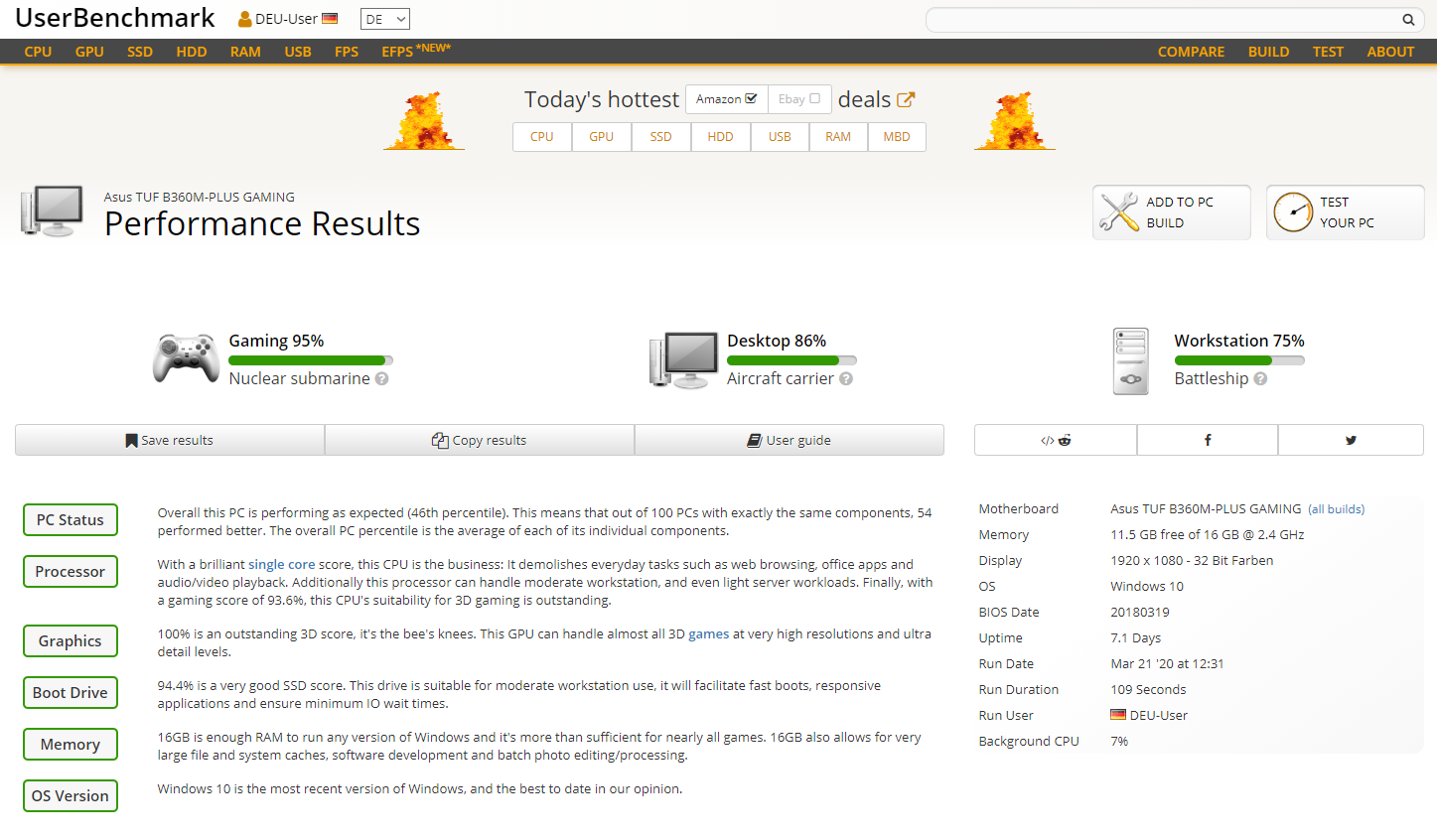Open the HDD menu in nav bar

coord(192,52)
